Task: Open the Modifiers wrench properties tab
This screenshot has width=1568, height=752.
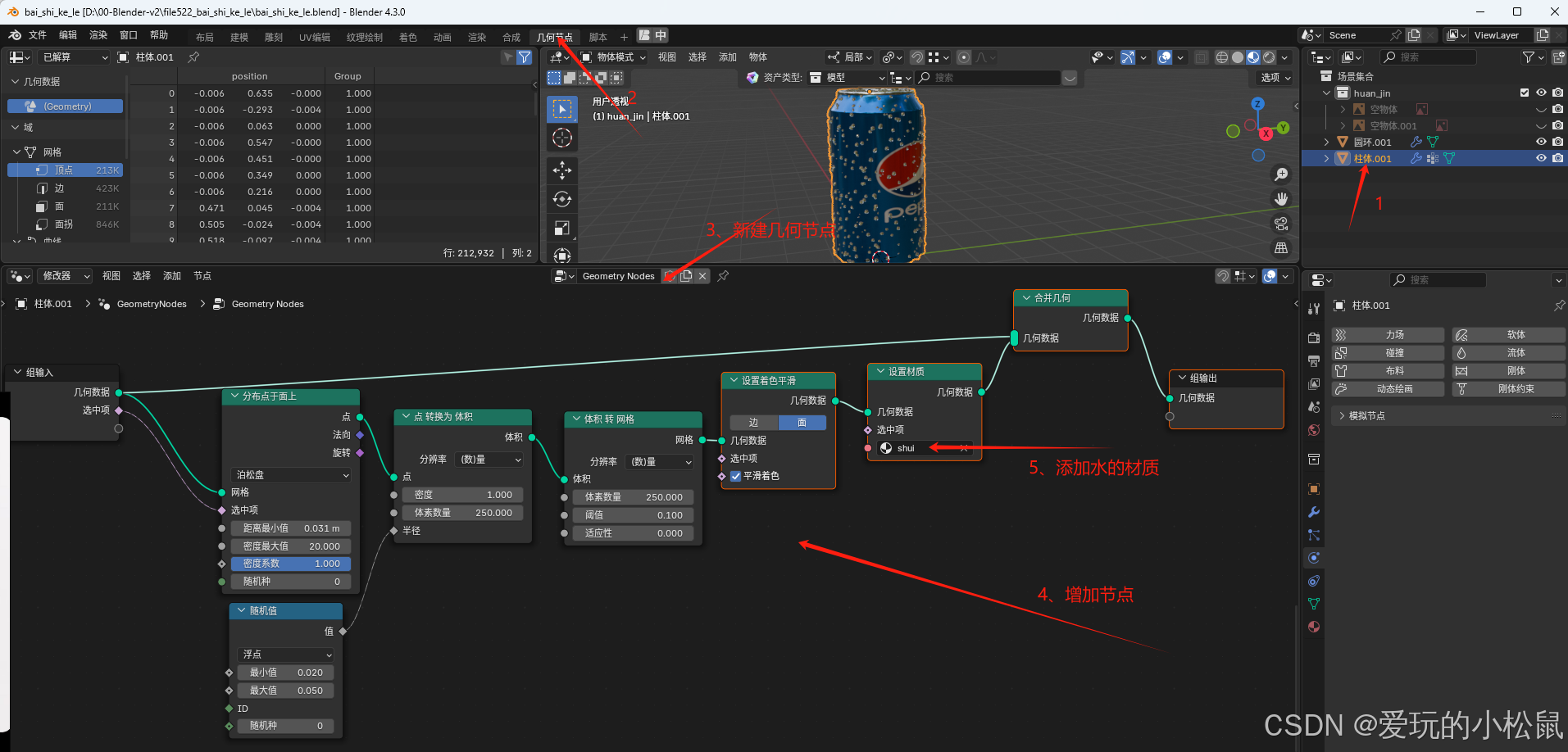Action: [1314, 512]
